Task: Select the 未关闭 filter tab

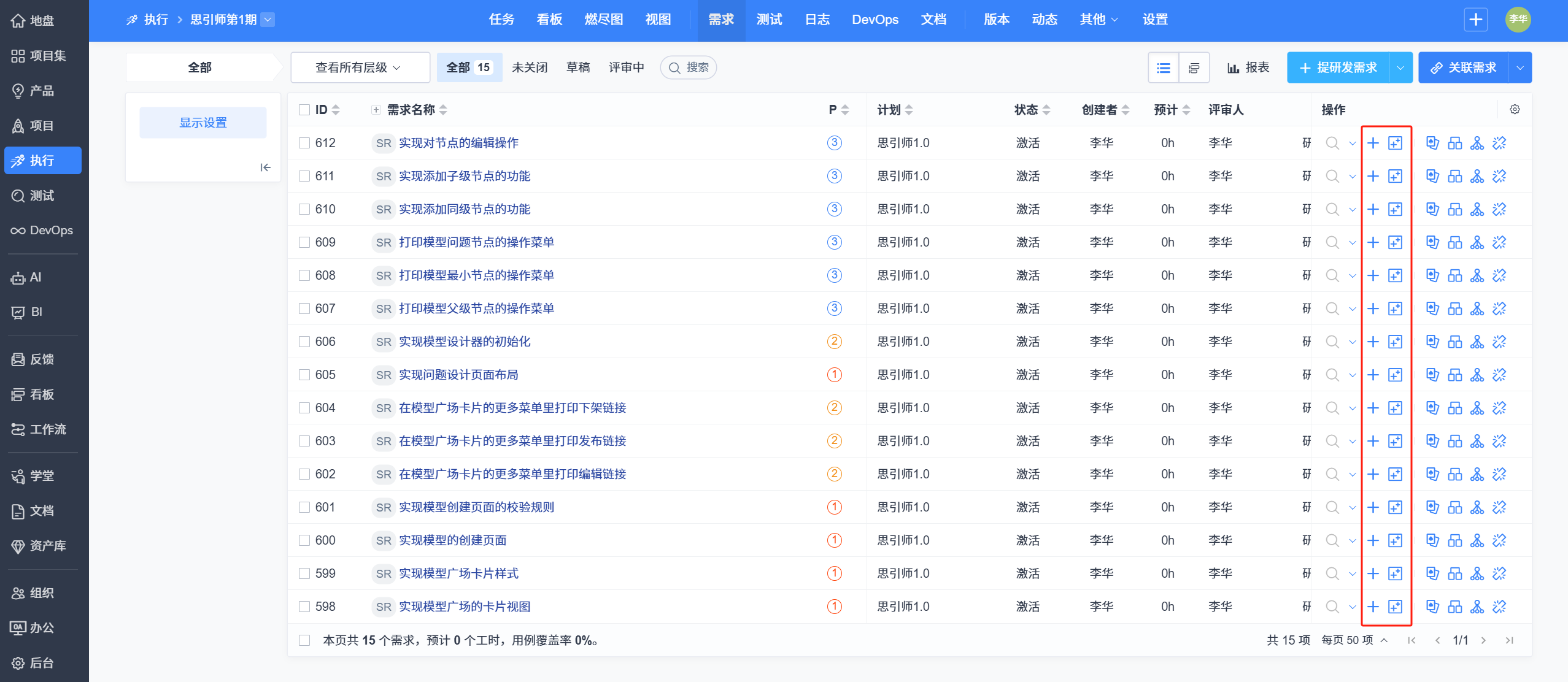Action: pyautogui.click(x=529, y=67)
